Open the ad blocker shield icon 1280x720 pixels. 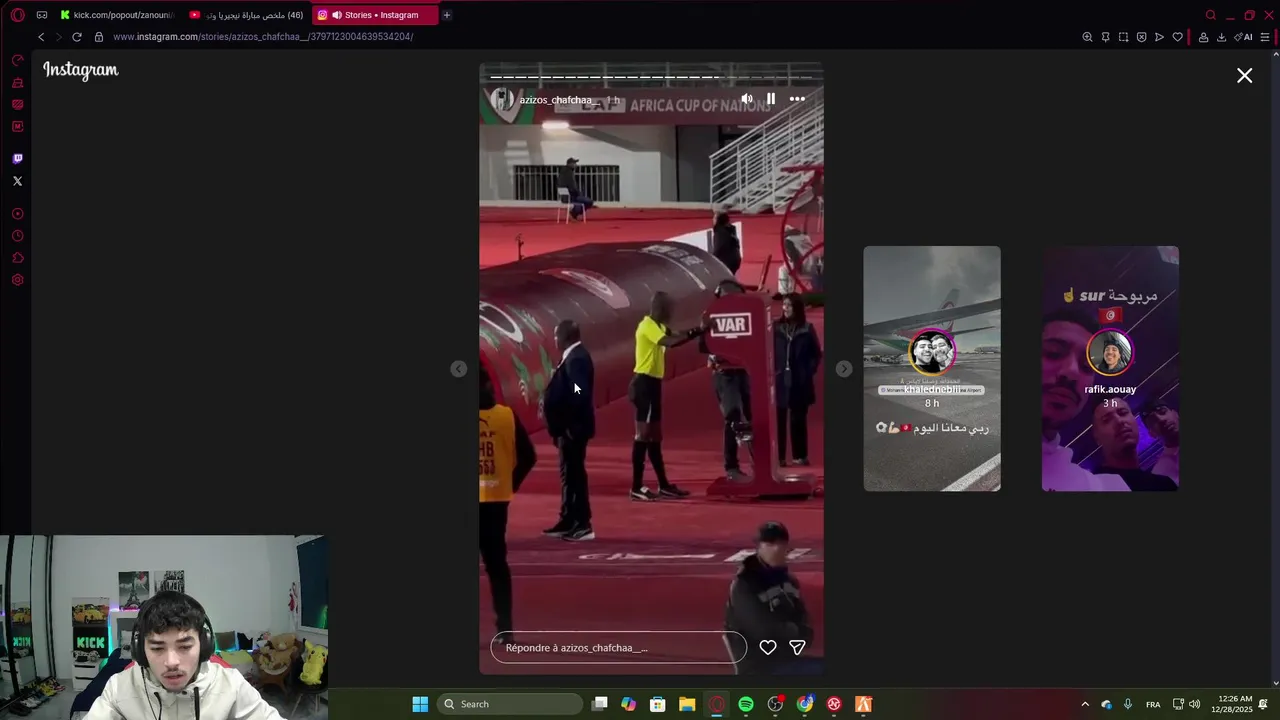(x=1141, y=37)
